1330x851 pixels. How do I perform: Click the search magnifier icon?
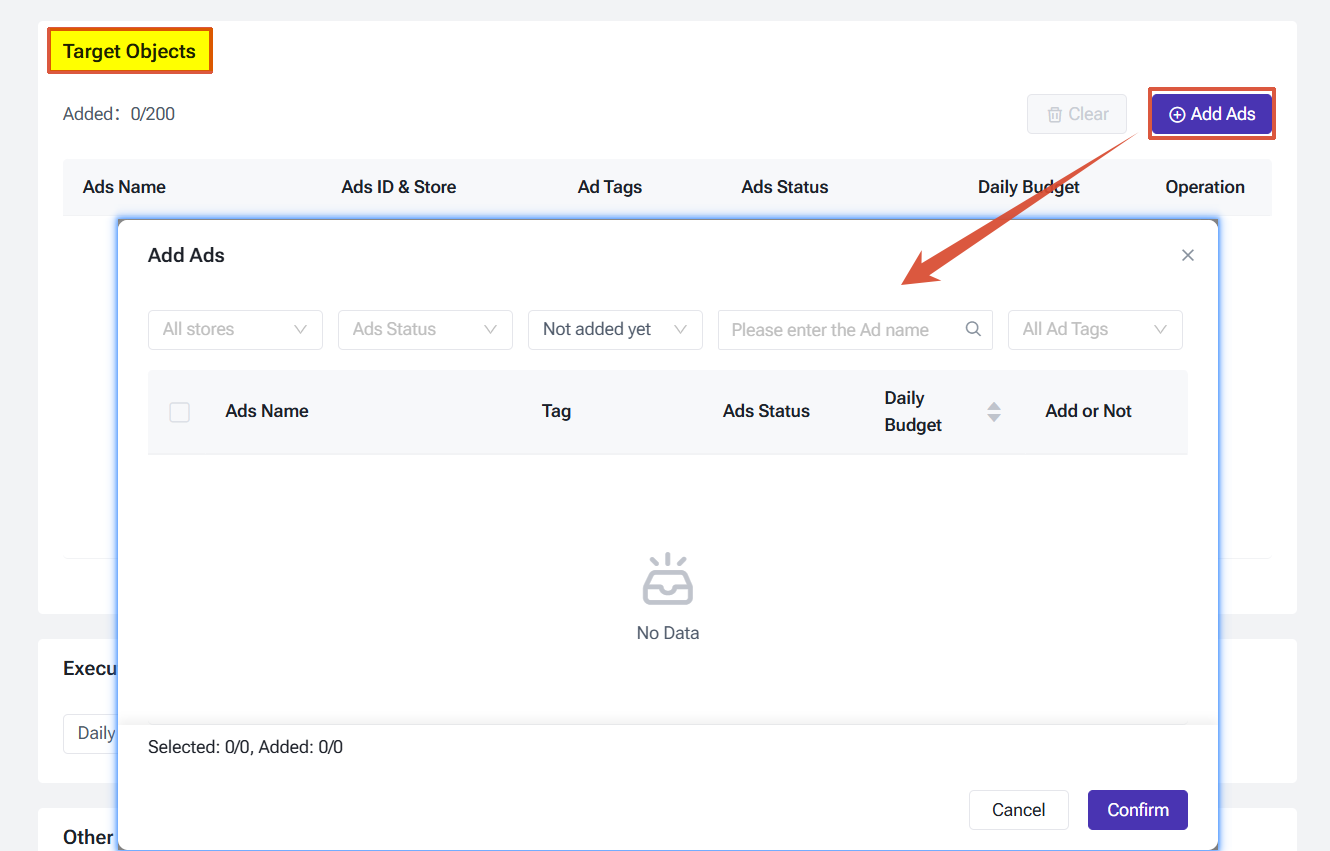coord(973,329)
